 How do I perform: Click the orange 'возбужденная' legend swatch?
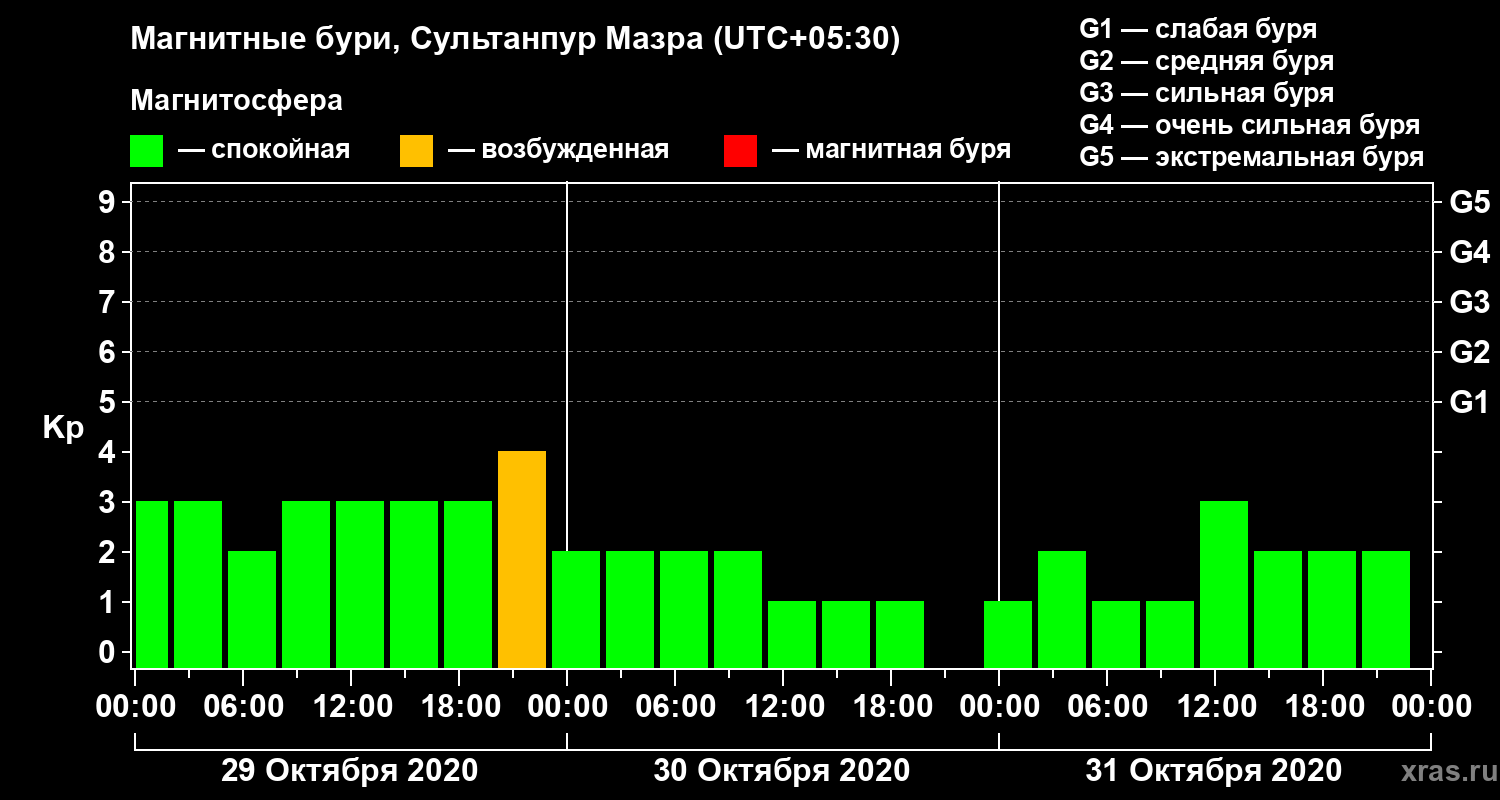416,151
